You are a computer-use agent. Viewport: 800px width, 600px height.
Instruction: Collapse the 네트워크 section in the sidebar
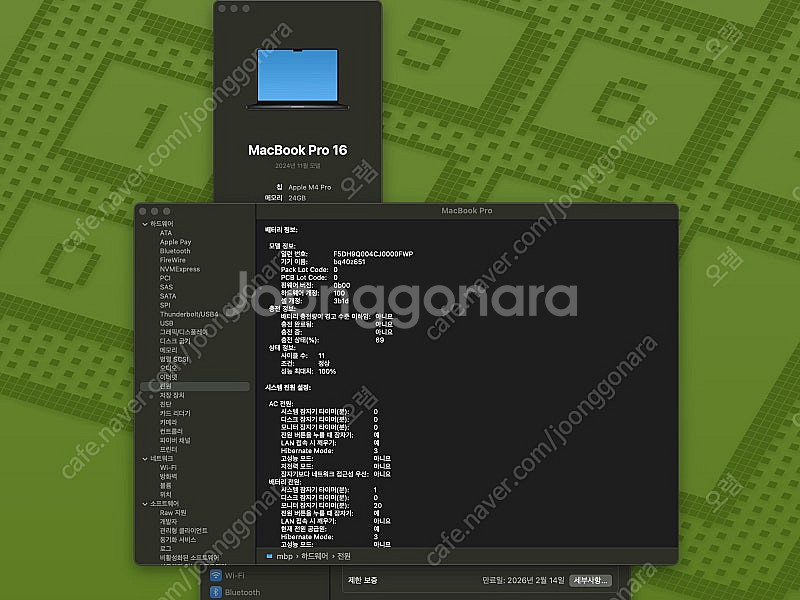click(145, 459)
